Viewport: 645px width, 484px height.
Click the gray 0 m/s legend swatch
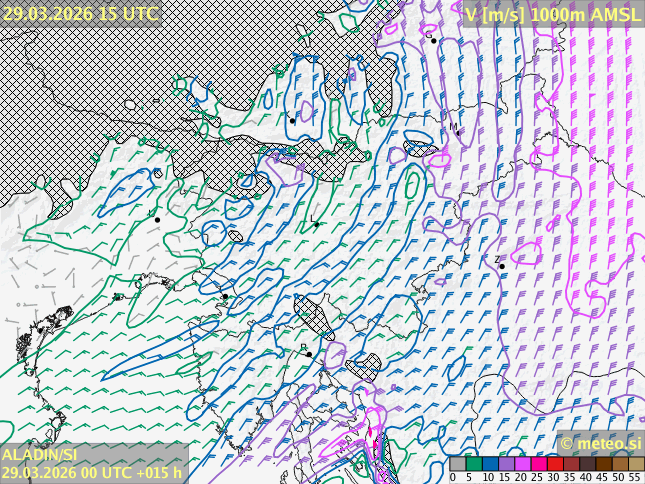(x=457, y=464)
